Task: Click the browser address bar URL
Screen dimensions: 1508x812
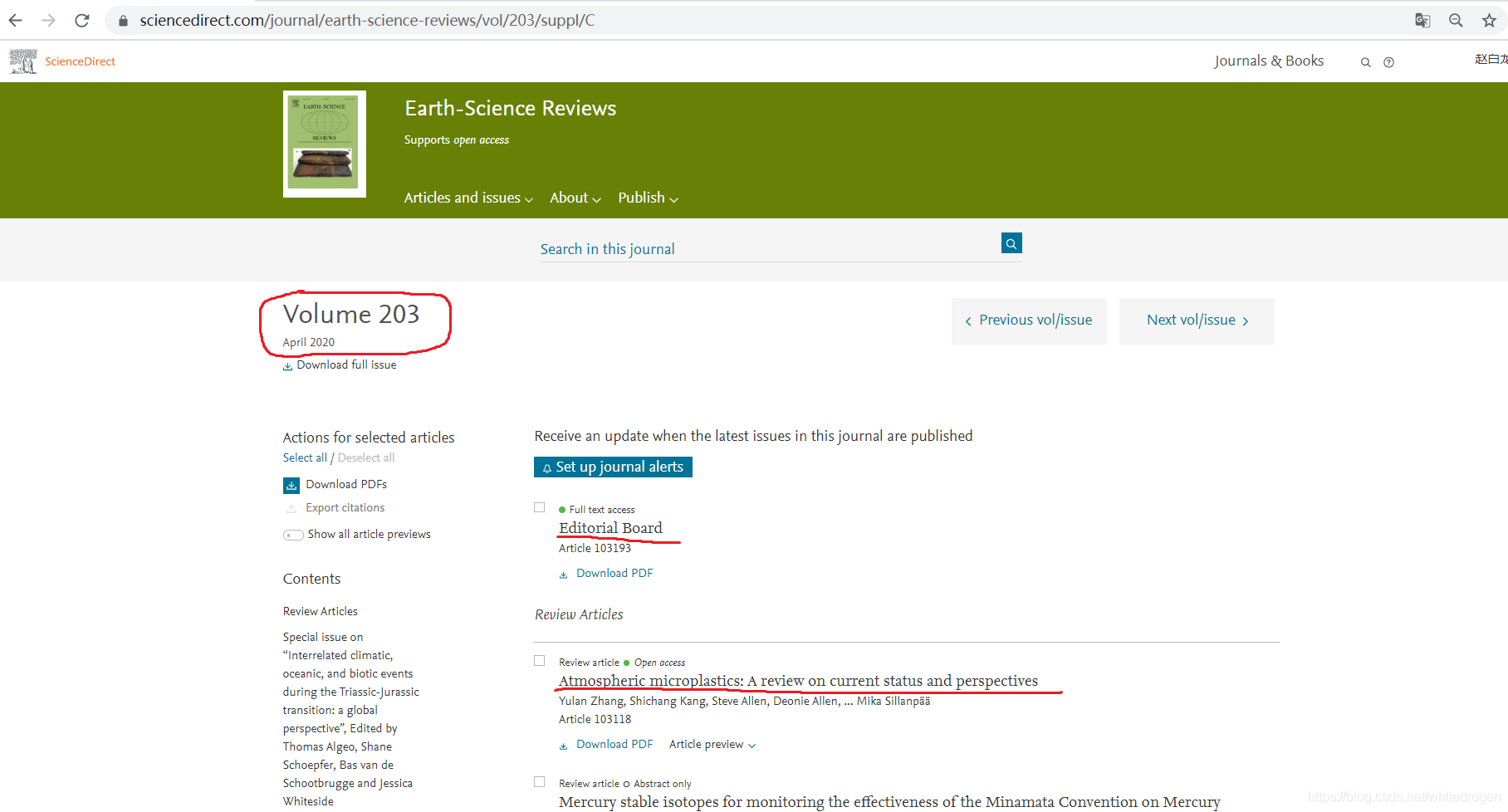Action: (x=367, y=21)
